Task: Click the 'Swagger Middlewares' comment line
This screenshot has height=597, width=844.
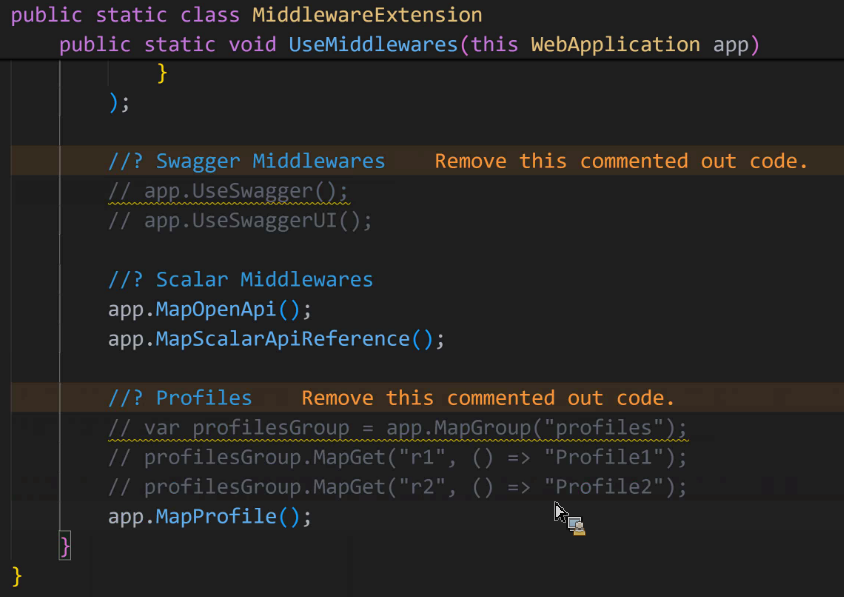Action: [247, 161]
